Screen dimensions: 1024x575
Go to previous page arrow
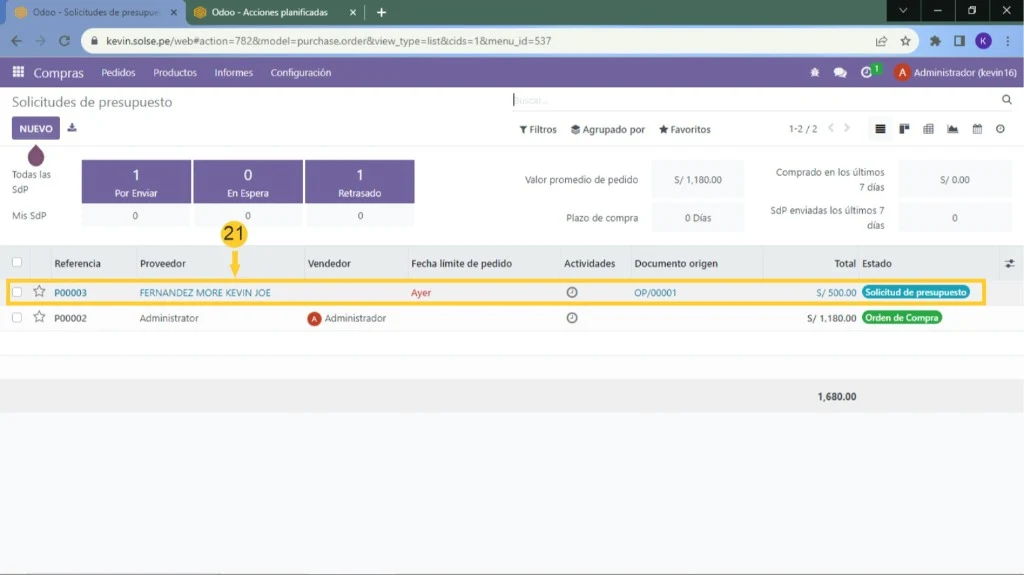click(x=831, y=129)
